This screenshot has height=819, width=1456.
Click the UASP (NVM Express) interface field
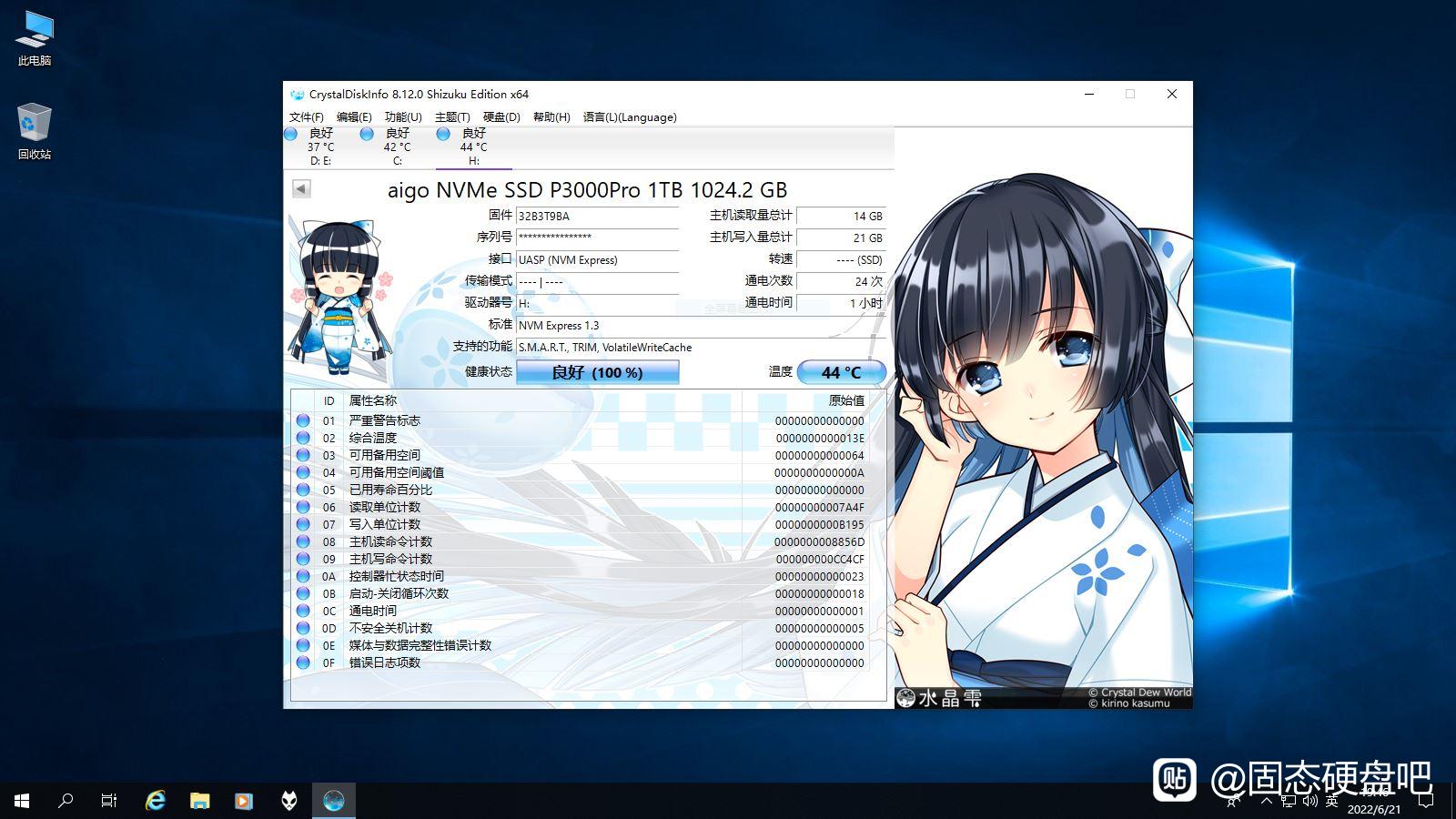click(597, 259)
